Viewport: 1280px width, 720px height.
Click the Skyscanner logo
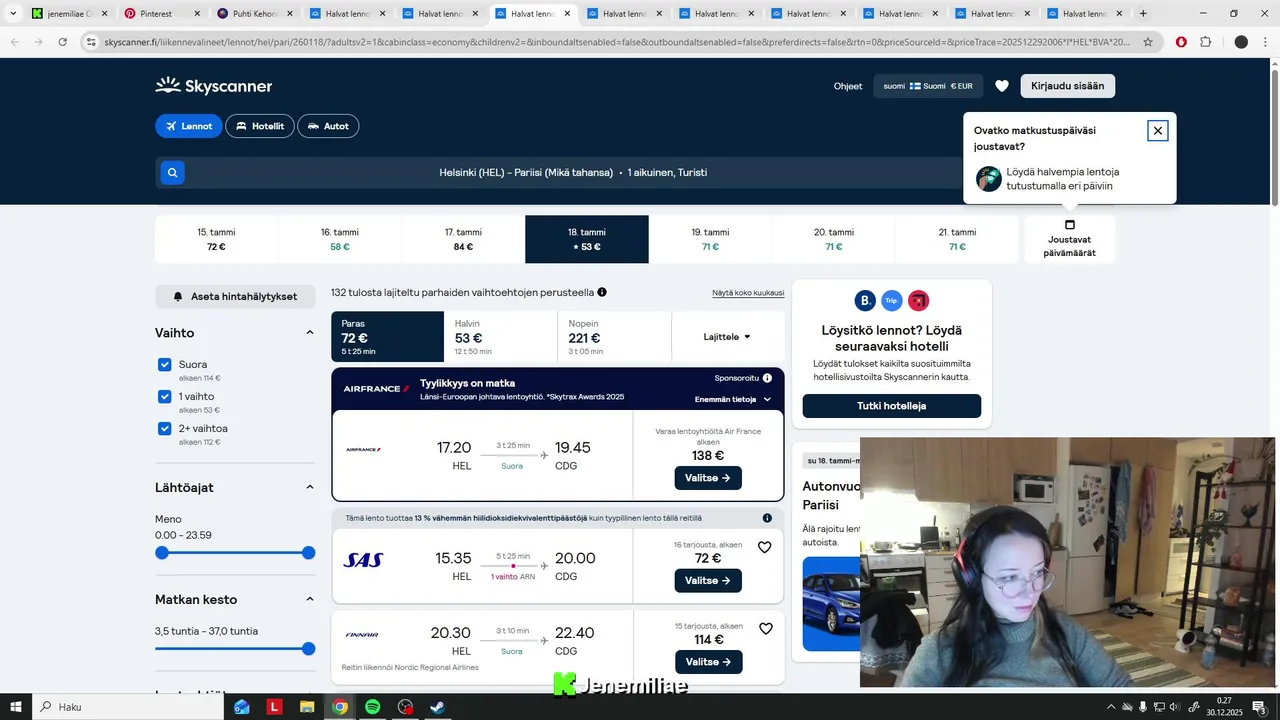pos(214,86)
